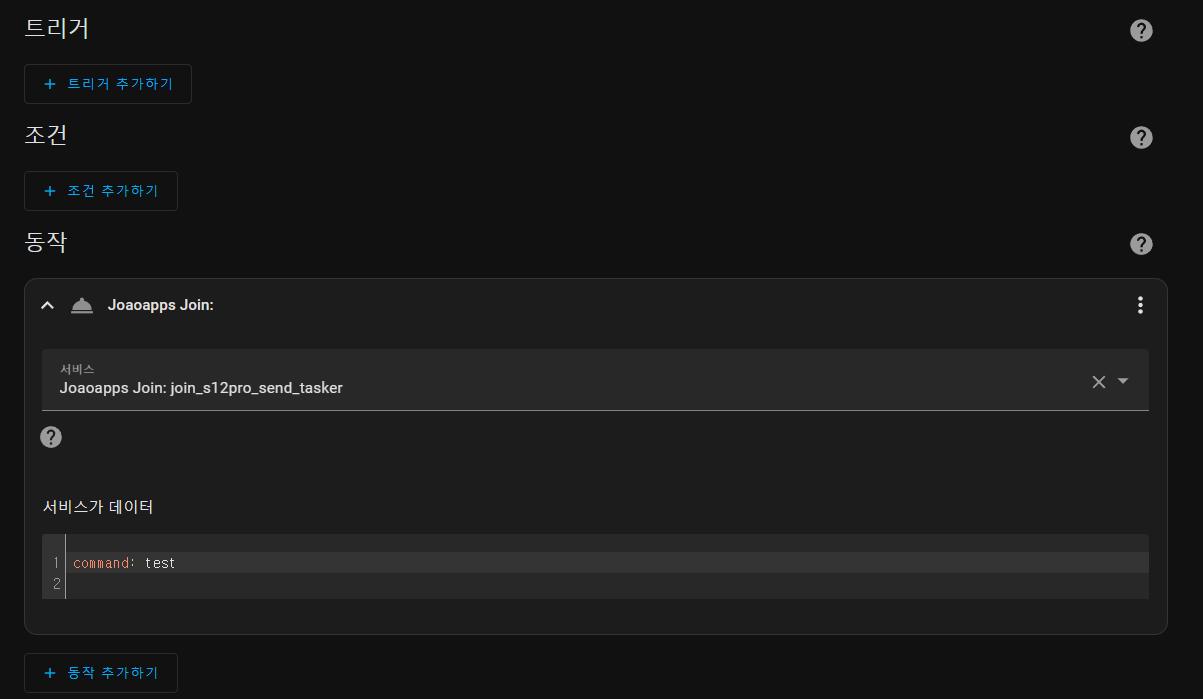The height and width of the screenshot is (699, 1203).
Task: Open the three-dot menu of Joaoapps Join action
Action: 1140,306
